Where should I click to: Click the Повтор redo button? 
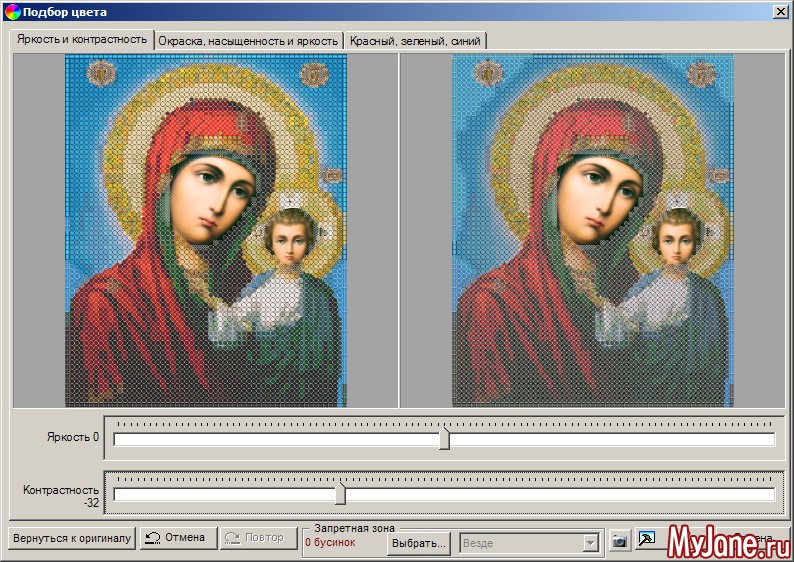point(255,538)
